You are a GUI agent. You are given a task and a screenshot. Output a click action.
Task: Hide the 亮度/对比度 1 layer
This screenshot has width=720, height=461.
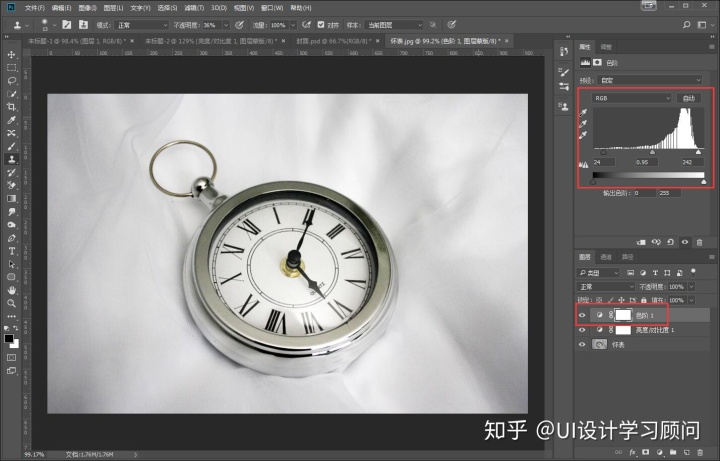pyautogui.click(x=582, y=330)
